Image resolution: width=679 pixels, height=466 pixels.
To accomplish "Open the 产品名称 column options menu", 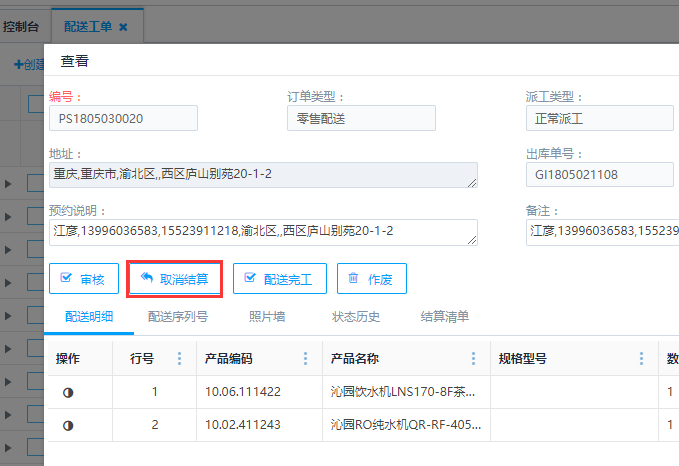I will (x=474, y=359).
